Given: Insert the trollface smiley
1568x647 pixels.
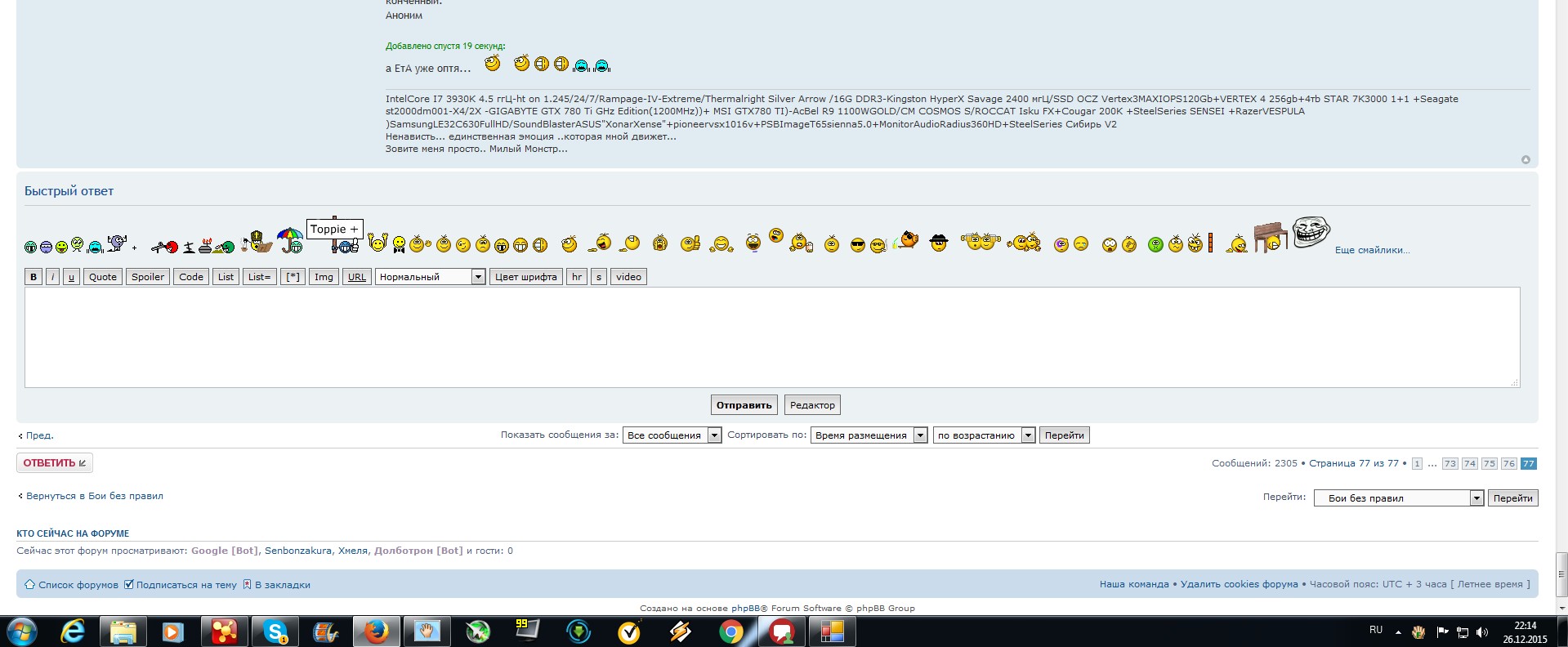Looking at the screenshot, I should [1311, 233].
